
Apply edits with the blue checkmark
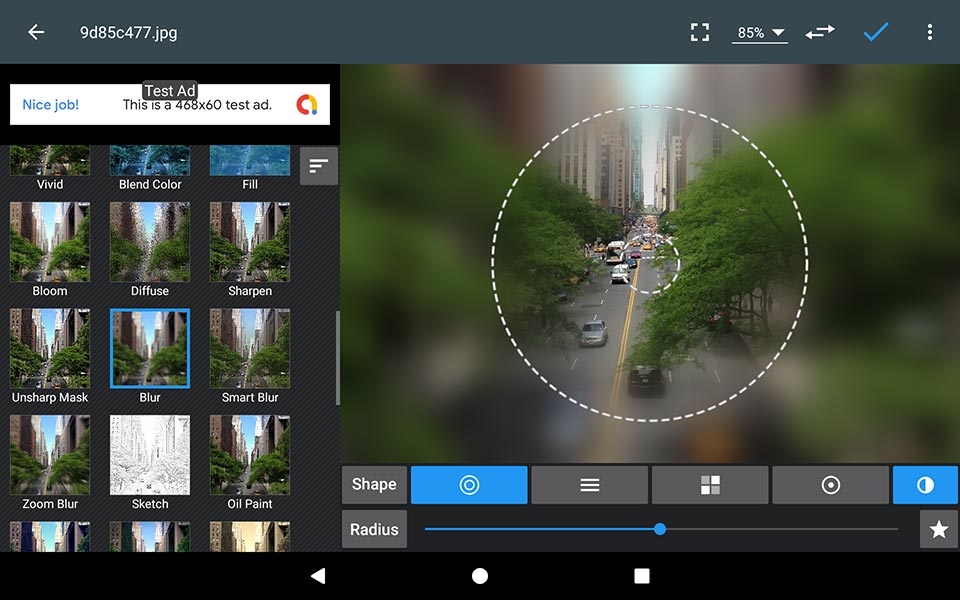(875, 31)
